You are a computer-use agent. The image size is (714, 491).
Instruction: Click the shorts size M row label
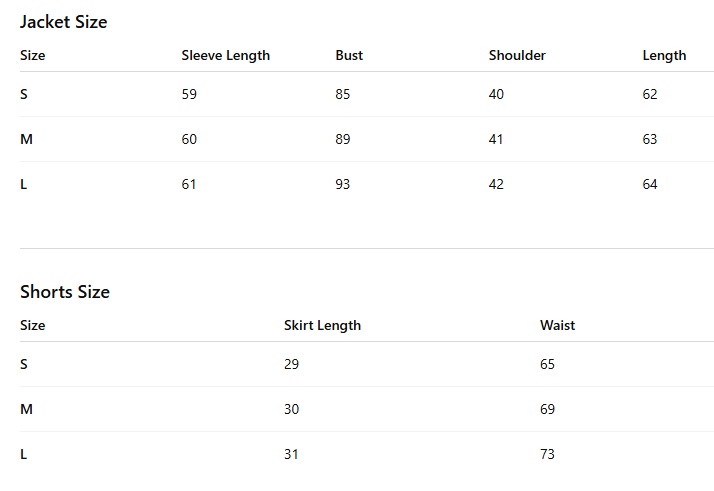point(26,409)
